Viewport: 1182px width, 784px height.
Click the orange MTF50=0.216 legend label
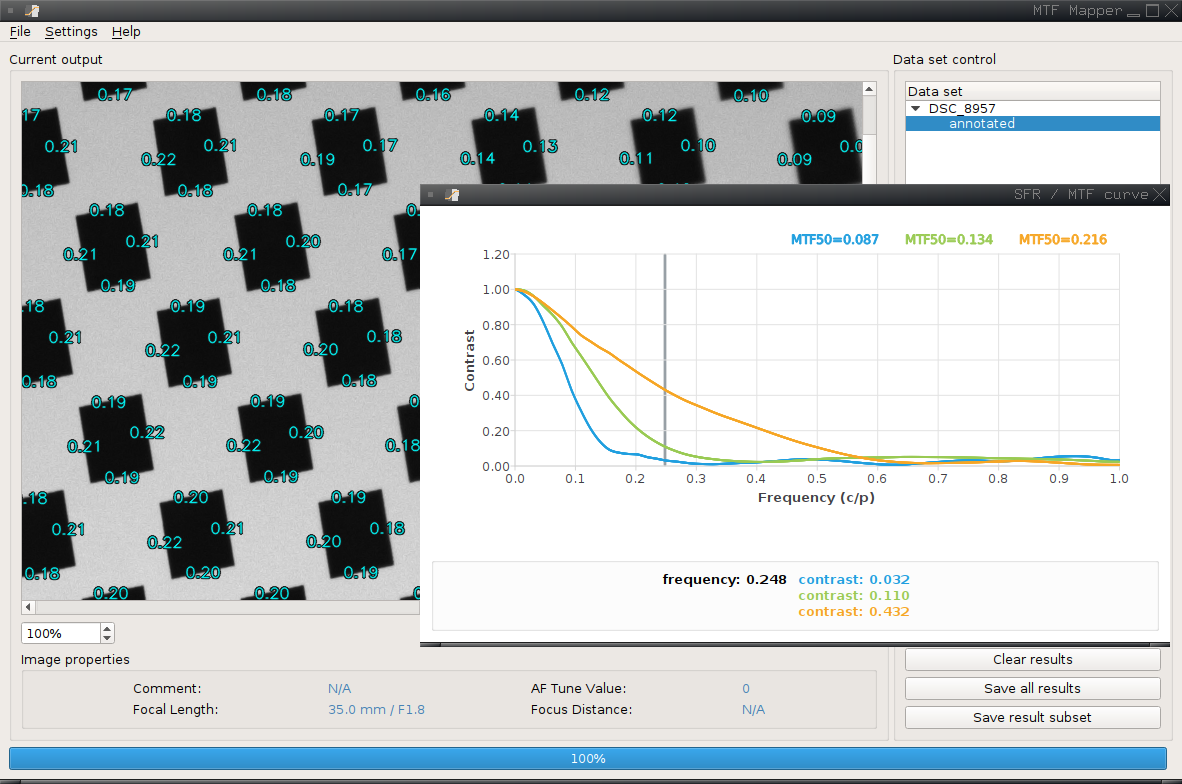pos(1062,239)
